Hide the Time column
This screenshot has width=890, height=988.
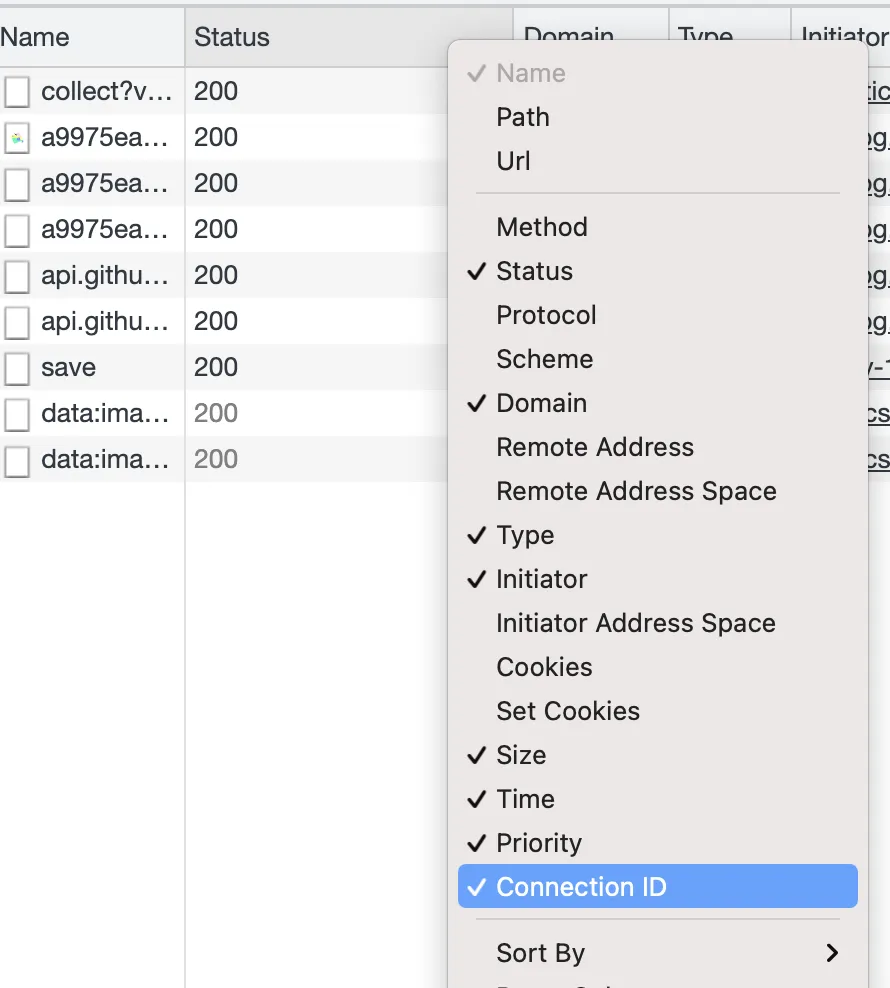tap(525, 799)
